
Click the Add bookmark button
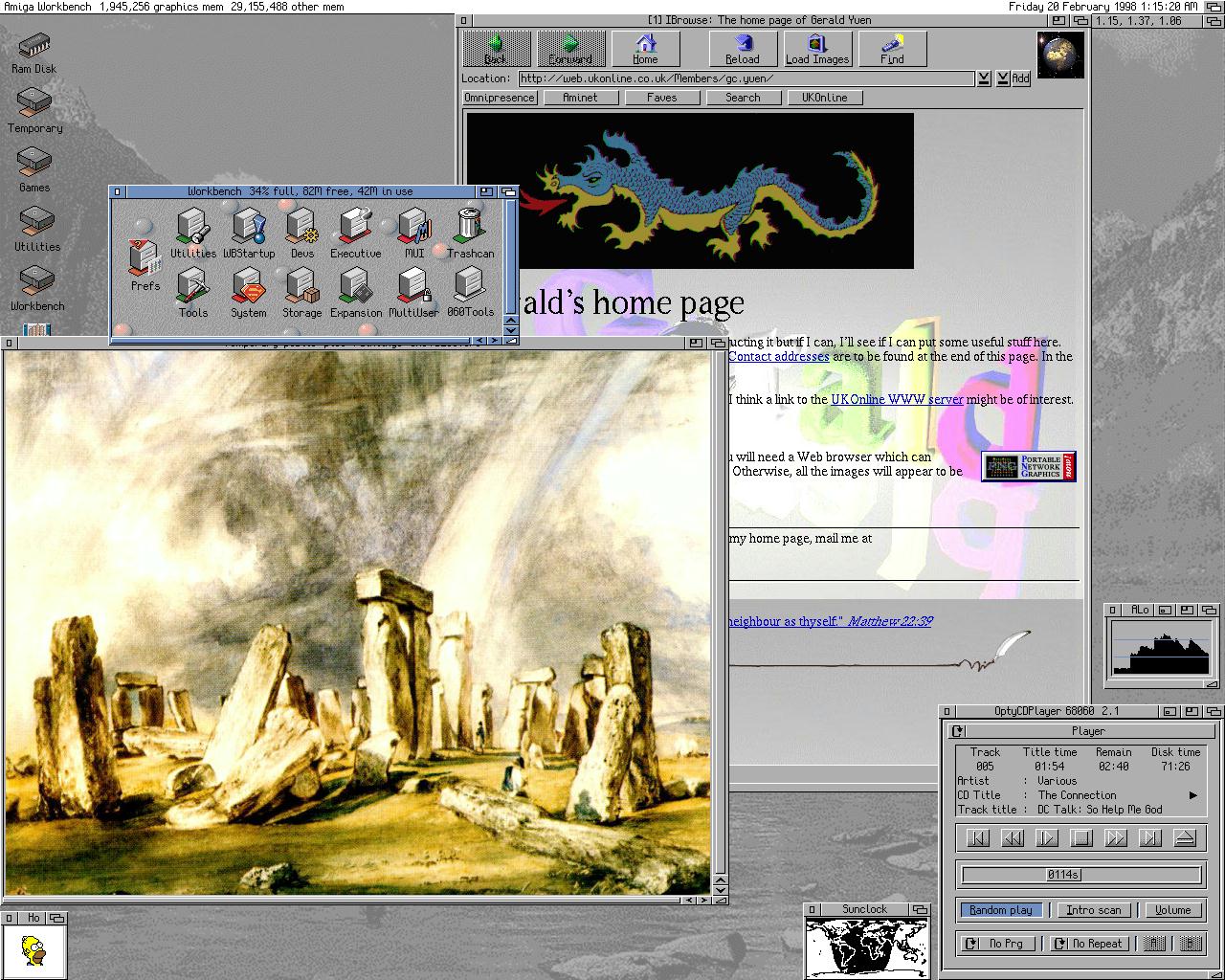[1021, 78]
